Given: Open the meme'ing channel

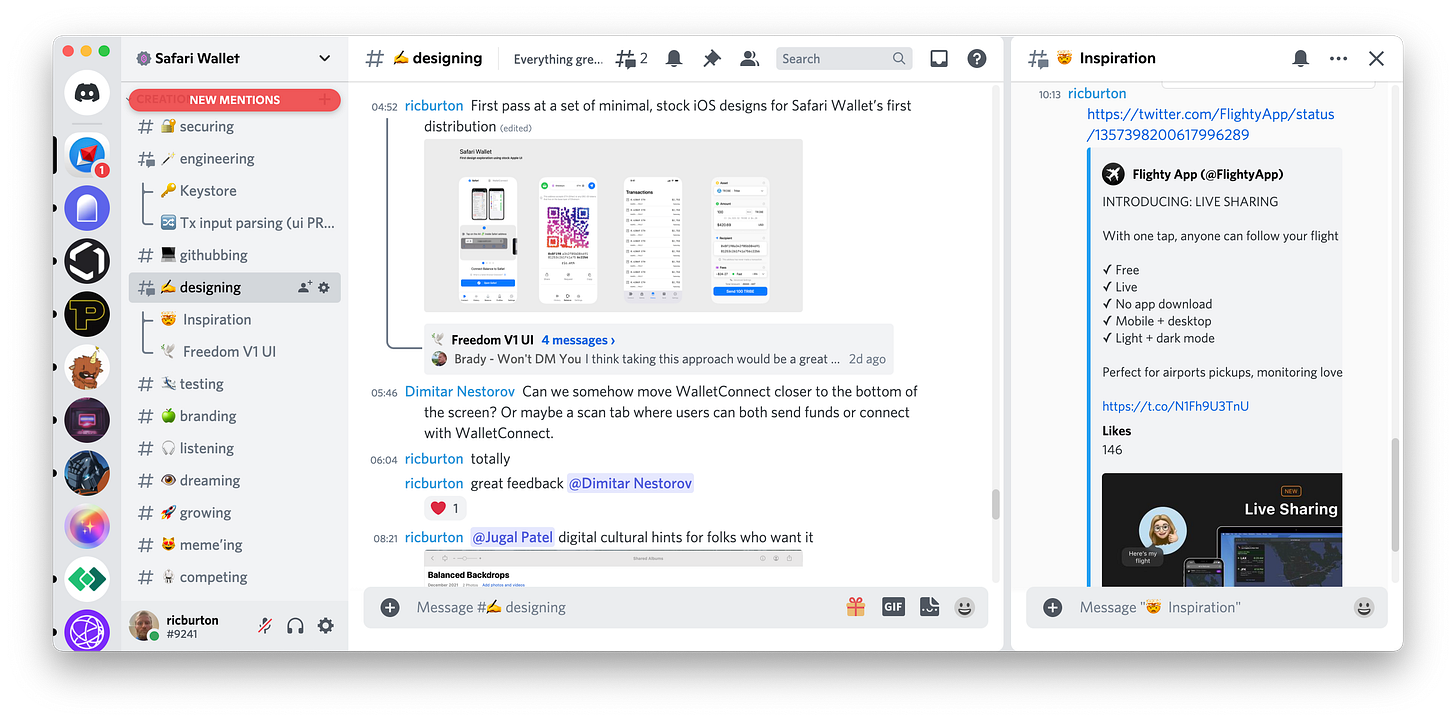Looking at the screenshot, I should click(235, 545).
